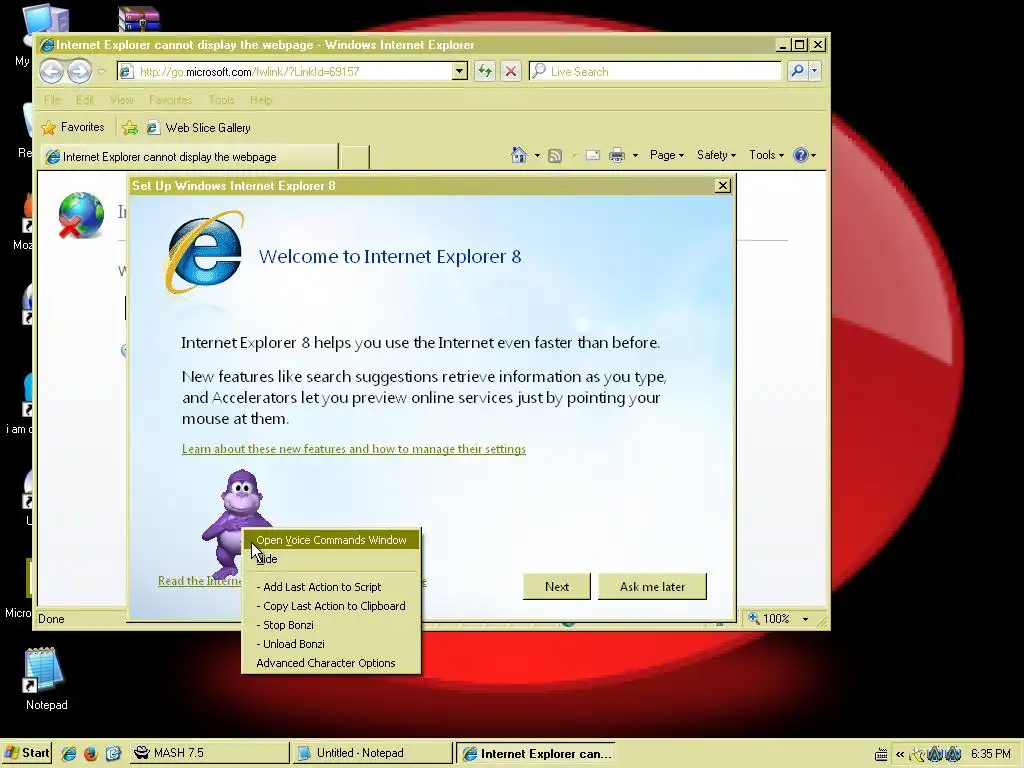Expand the Print dropdown arrow
Viewport: 1024px width, 768px height.
(x=635, y=155)
